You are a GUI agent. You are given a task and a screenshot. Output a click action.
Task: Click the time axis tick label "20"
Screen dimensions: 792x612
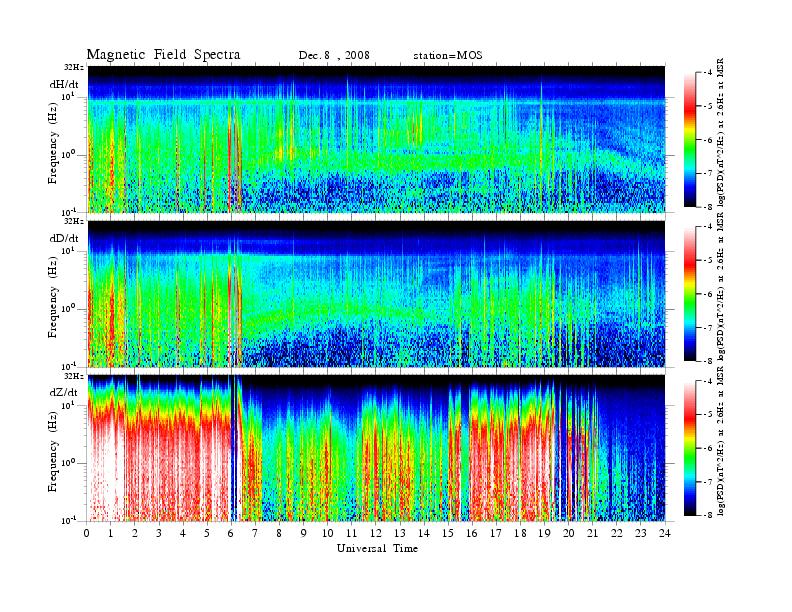(569, 533)
